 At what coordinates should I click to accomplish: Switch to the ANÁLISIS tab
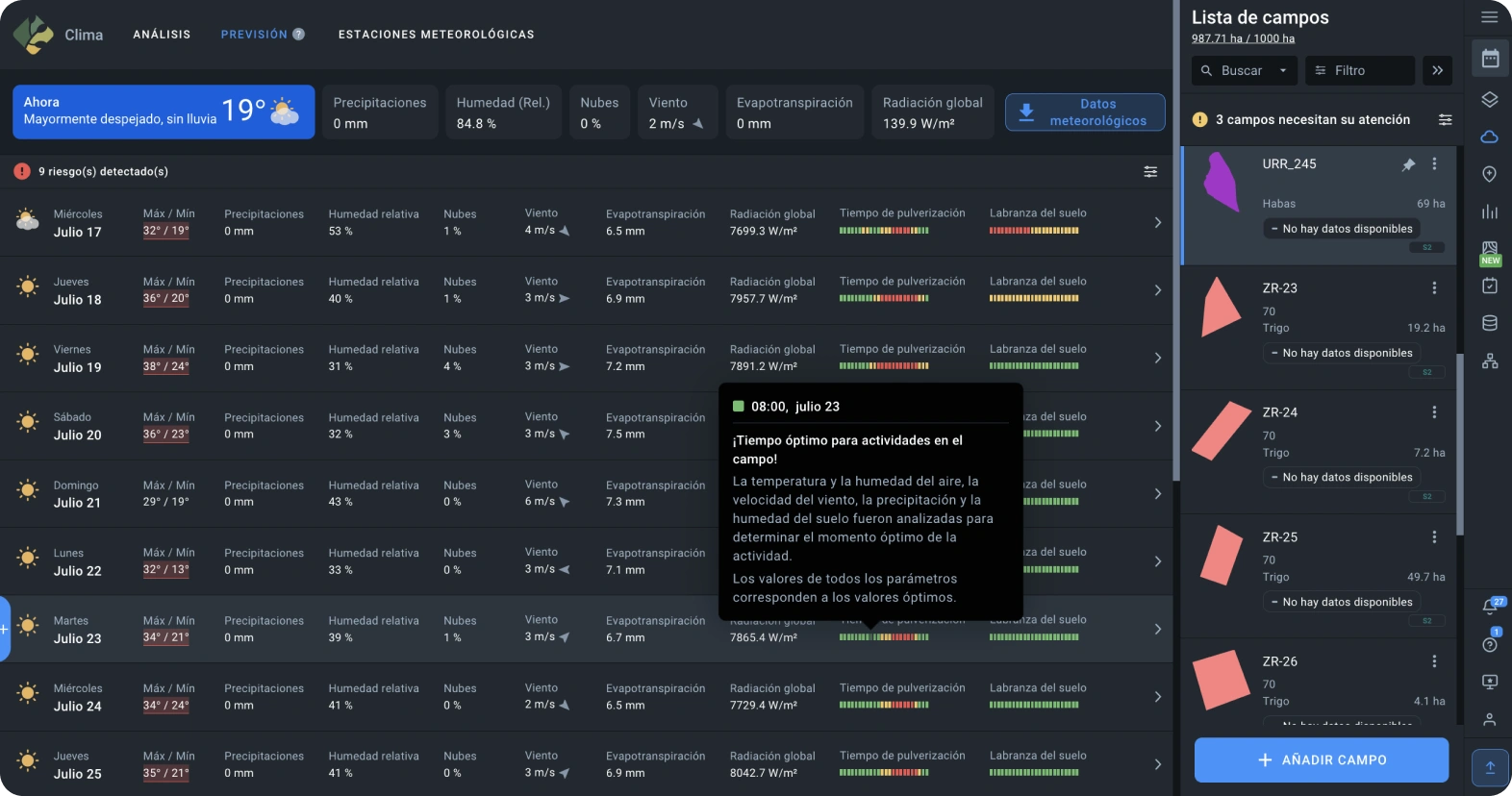[x=162, y=35]
